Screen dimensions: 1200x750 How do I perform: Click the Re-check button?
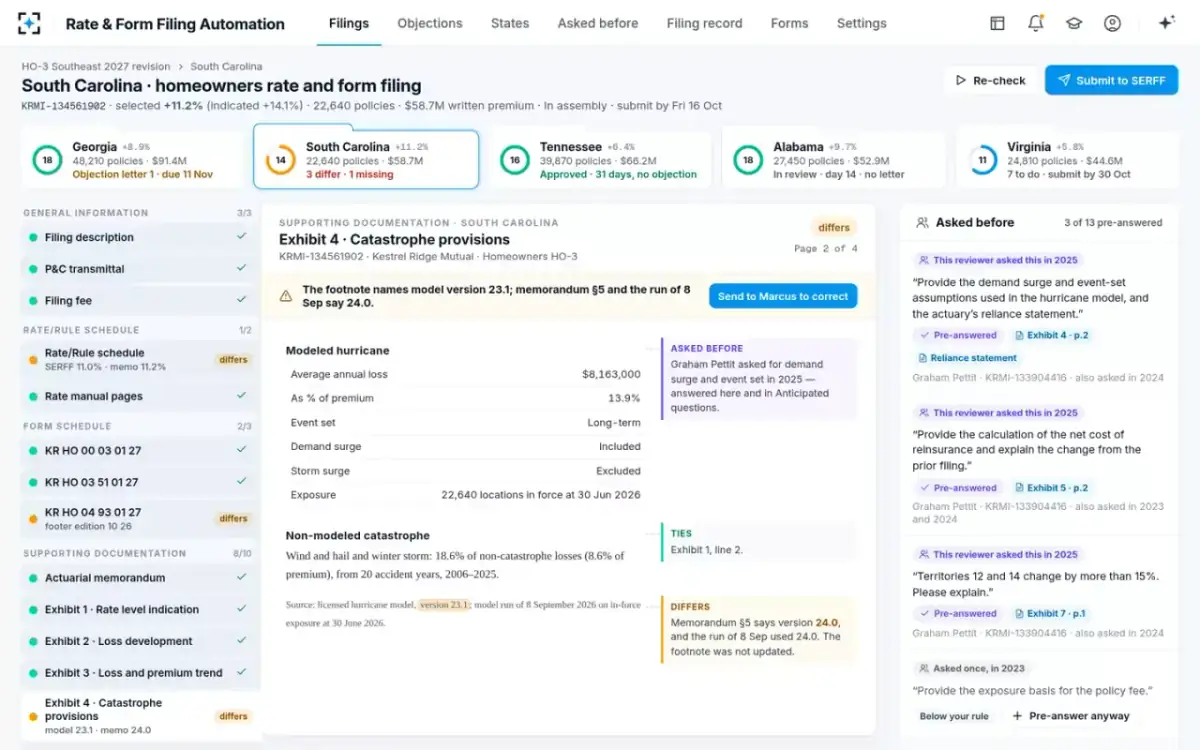pyautogui.click(x=990, y=80)
